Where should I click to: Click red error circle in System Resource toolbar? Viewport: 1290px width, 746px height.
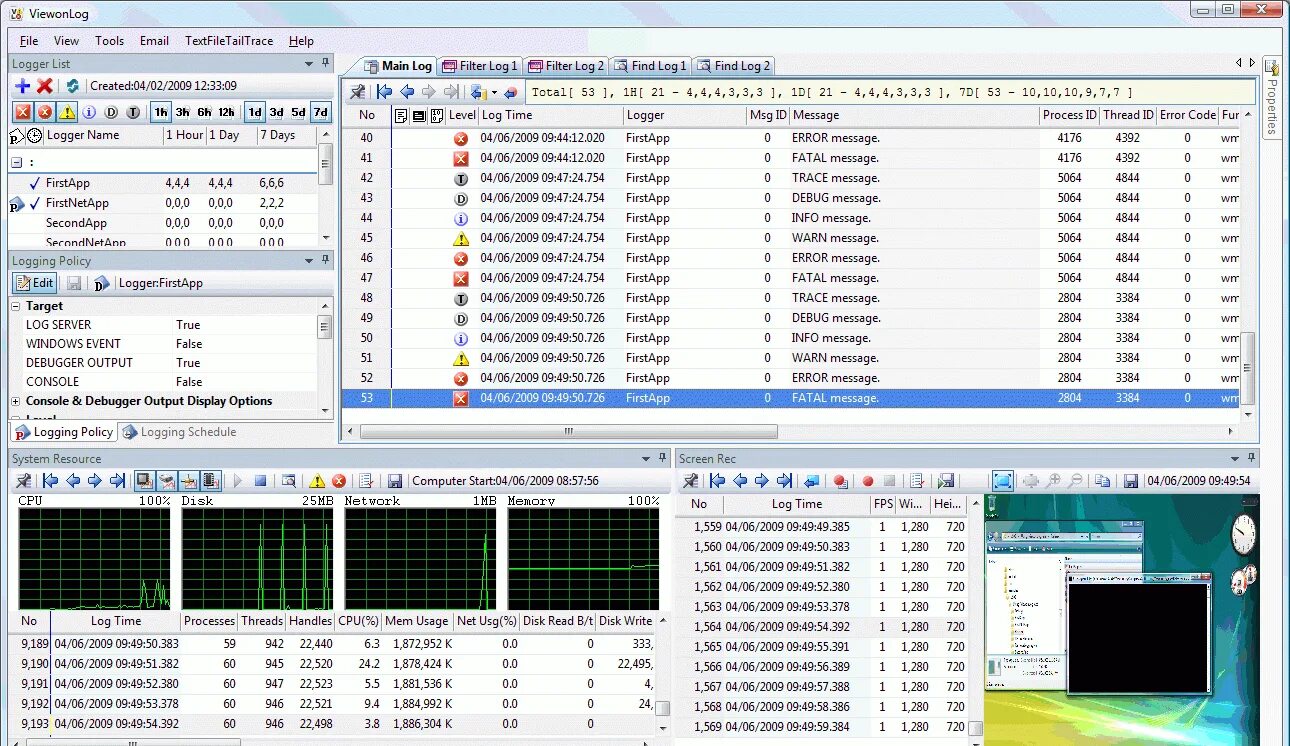[339, 481]
